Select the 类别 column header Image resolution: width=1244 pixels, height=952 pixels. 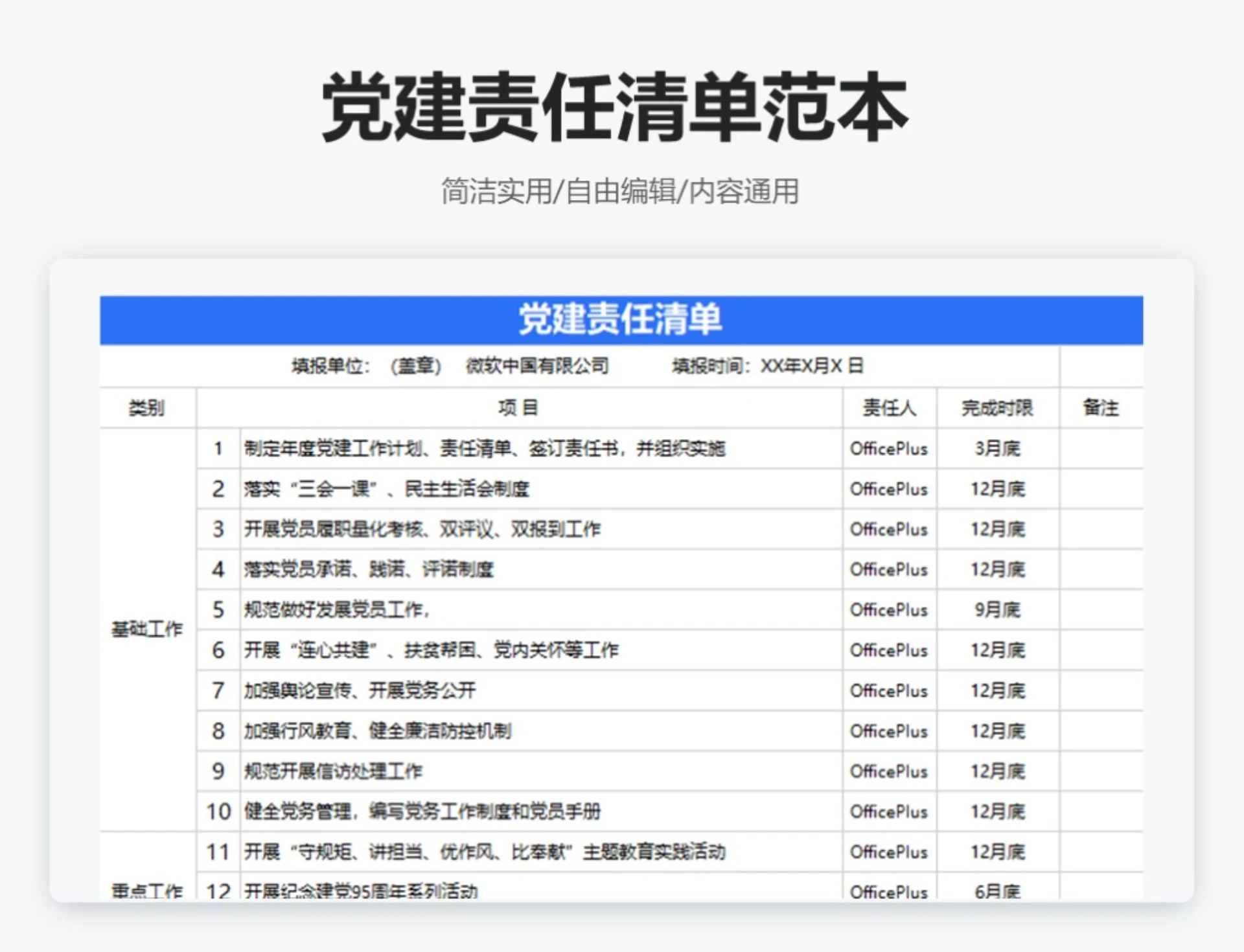tap(146, 408)
